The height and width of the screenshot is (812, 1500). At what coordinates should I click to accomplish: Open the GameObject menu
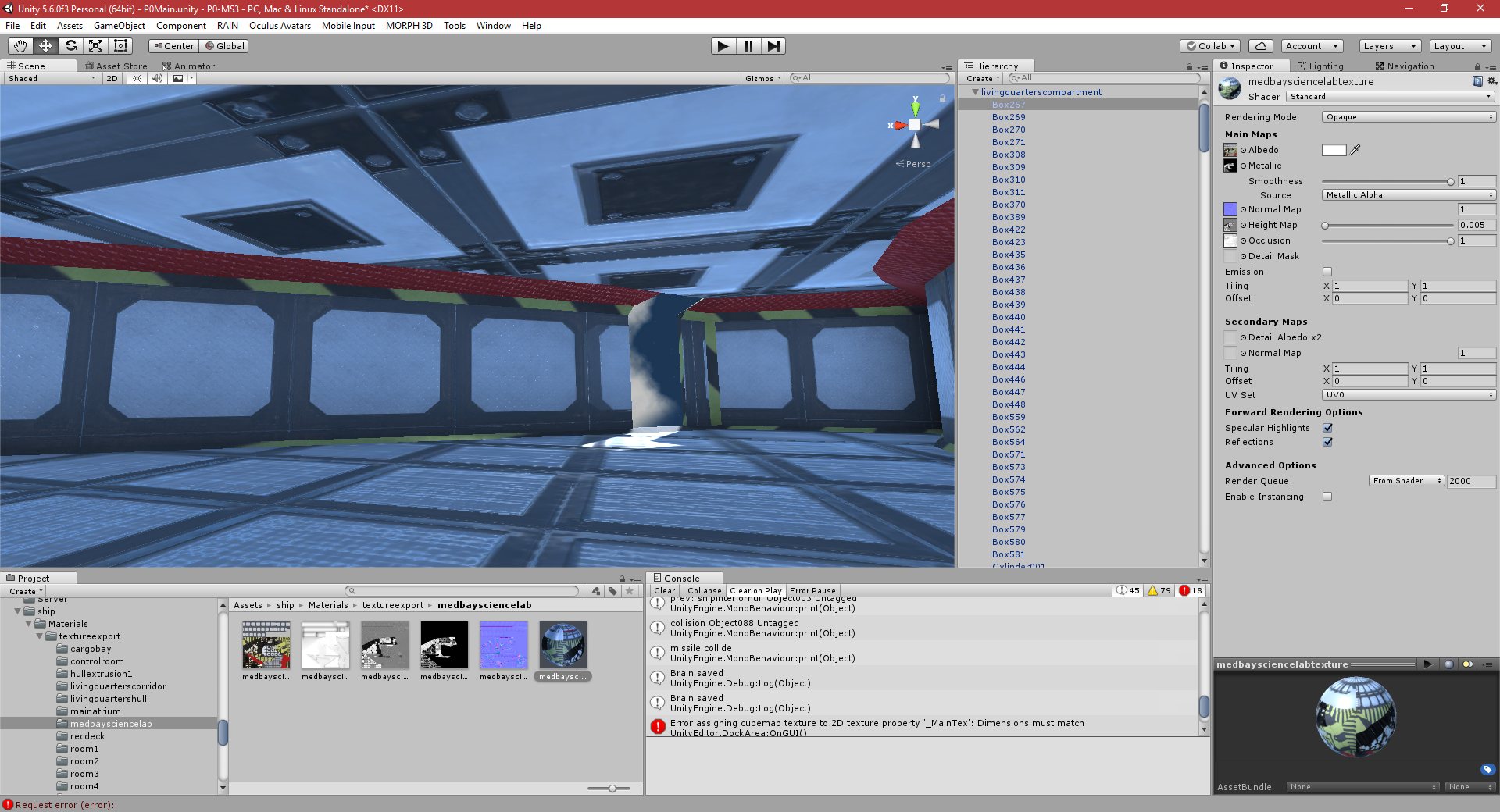pyautogui.click(x=119, y=26)
